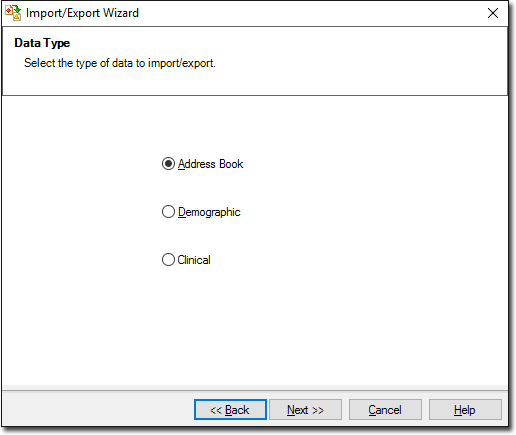This screenshot has width=516, height=435.
Task: Choose the Demographic radio button circle
Action: (168, 212)
